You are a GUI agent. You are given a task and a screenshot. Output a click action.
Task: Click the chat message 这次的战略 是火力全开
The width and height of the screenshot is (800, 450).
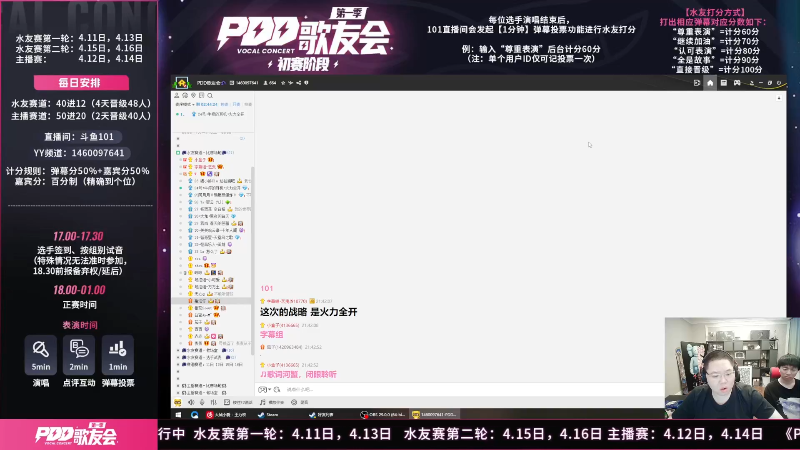pyautogui.click(x=309, y=312)
